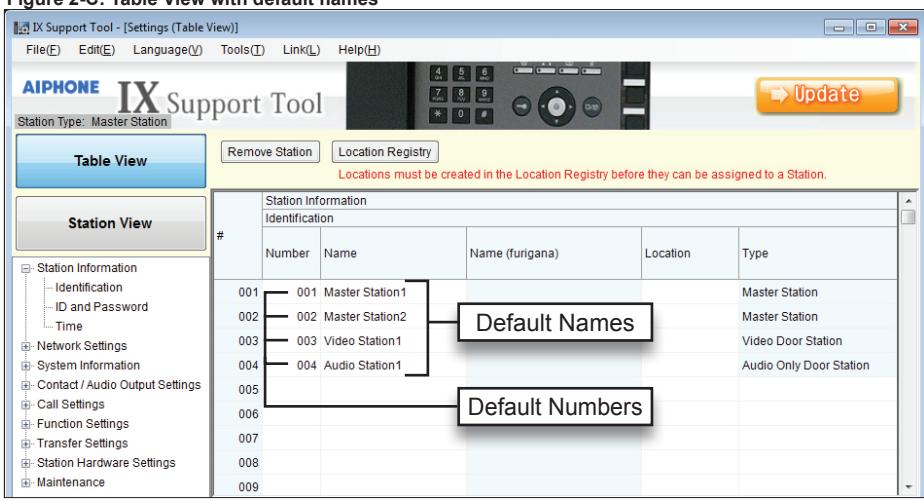Open the Tools menu
Viewport: 924px width, 502px height.
[242, 50]
